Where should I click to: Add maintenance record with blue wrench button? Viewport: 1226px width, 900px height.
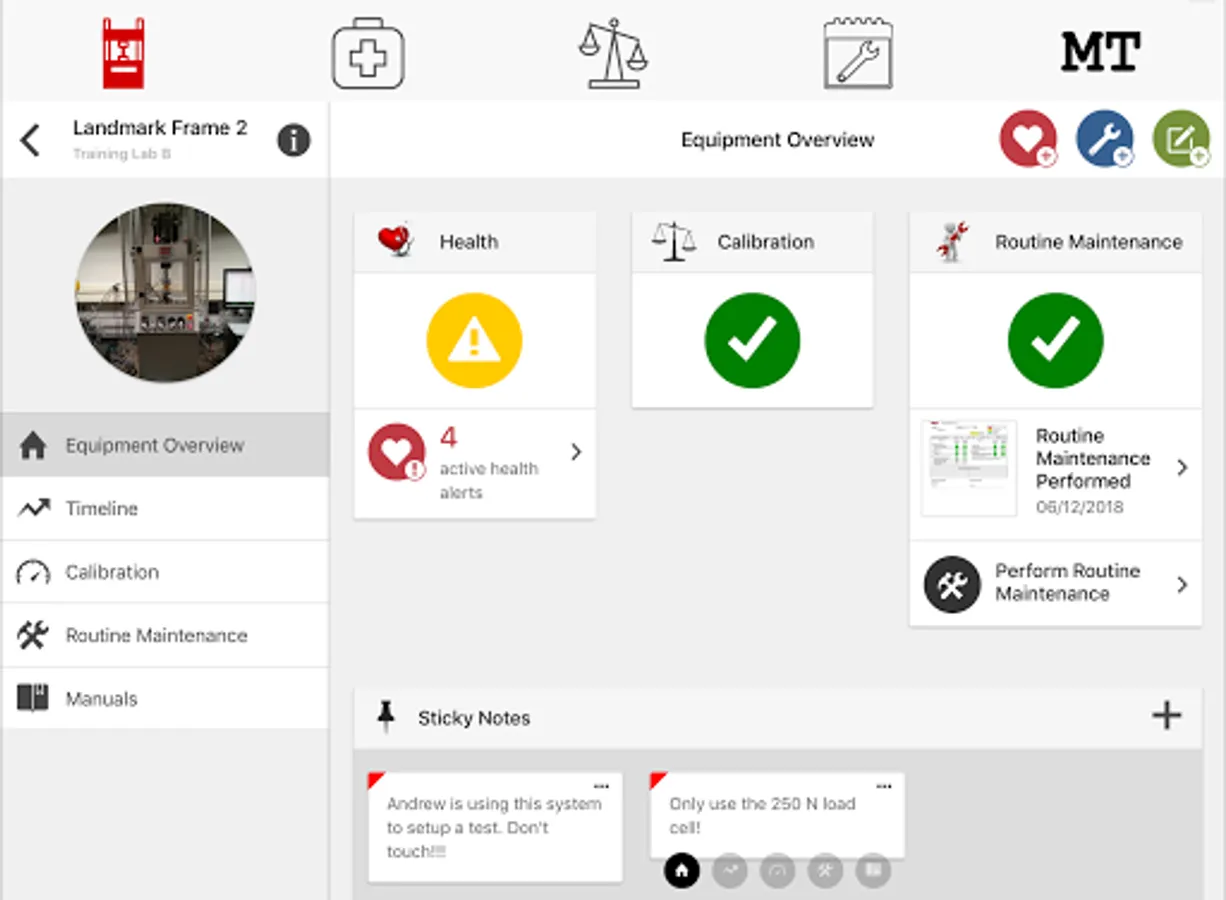[1104, 139]
